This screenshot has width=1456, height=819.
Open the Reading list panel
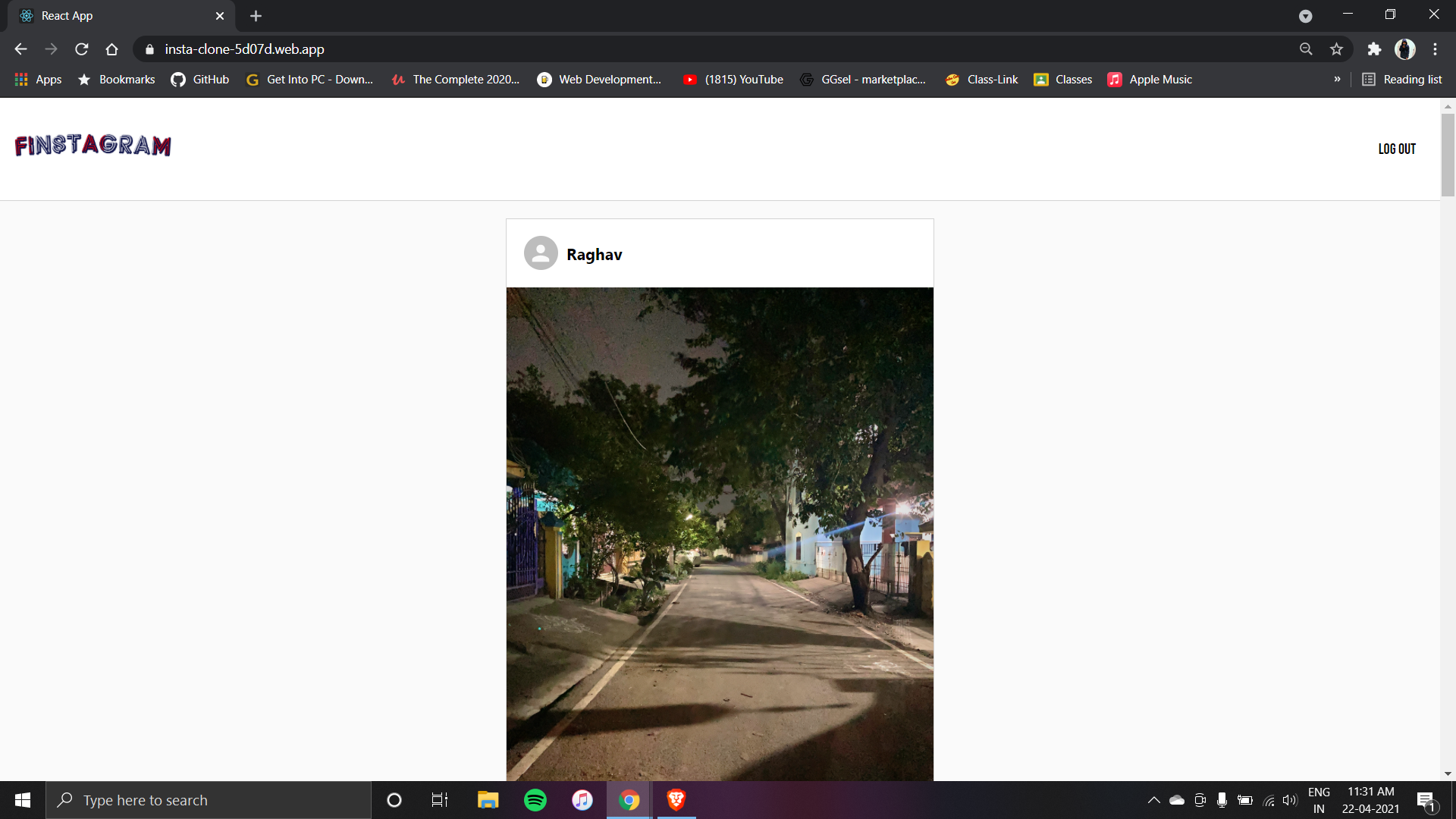click(x=1401, y=79)
